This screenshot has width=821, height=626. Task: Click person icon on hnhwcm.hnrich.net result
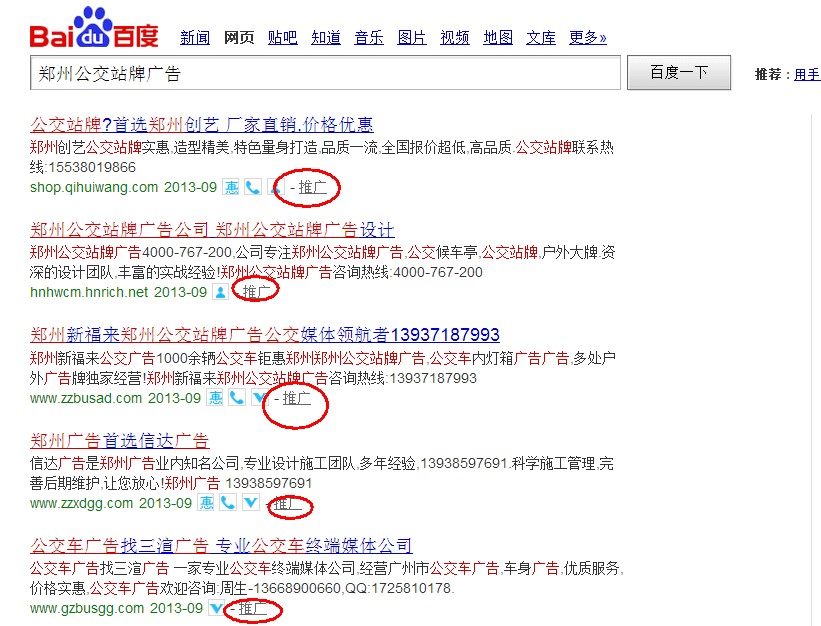pos(220,292)
